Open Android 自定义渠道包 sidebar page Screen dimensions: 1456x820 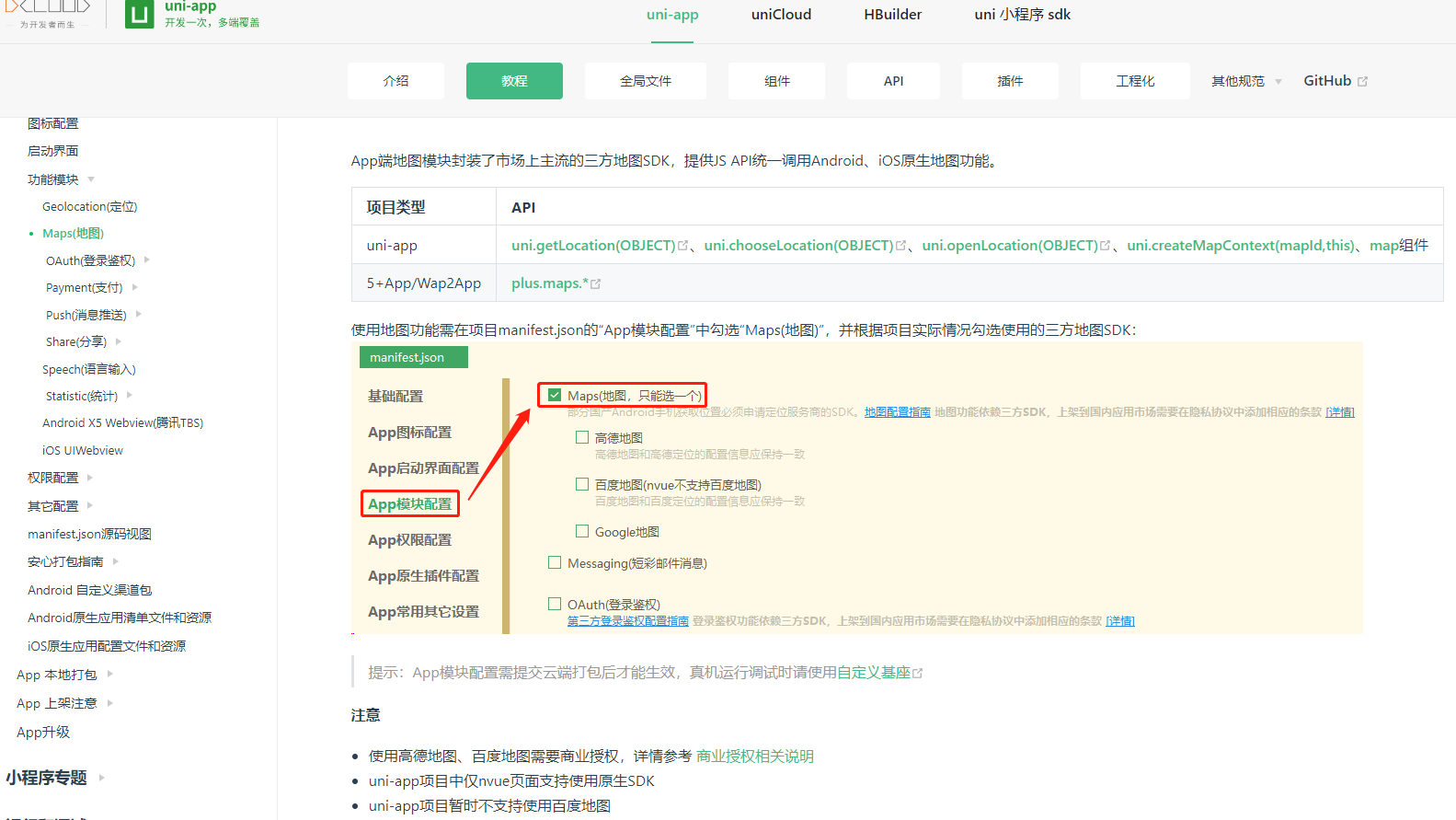tap(89, 590)
